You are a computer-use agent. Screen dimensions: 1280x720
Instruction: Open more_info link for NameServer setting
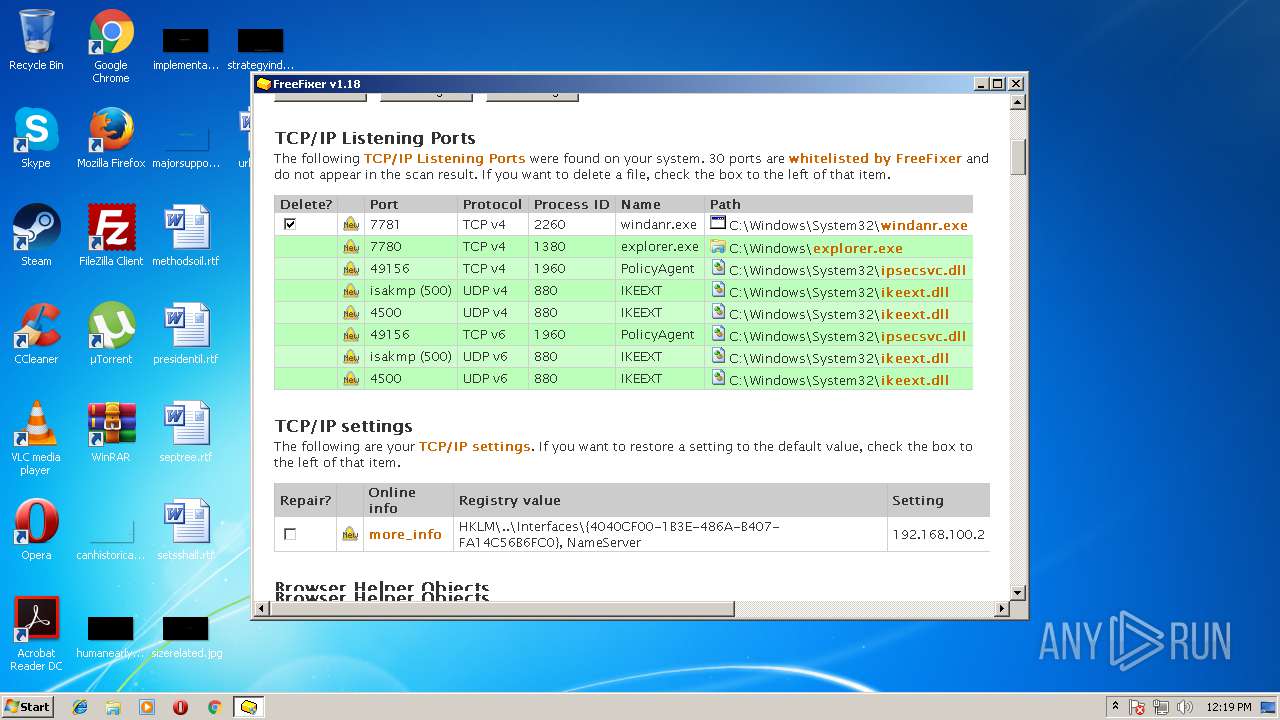(405, 534)
